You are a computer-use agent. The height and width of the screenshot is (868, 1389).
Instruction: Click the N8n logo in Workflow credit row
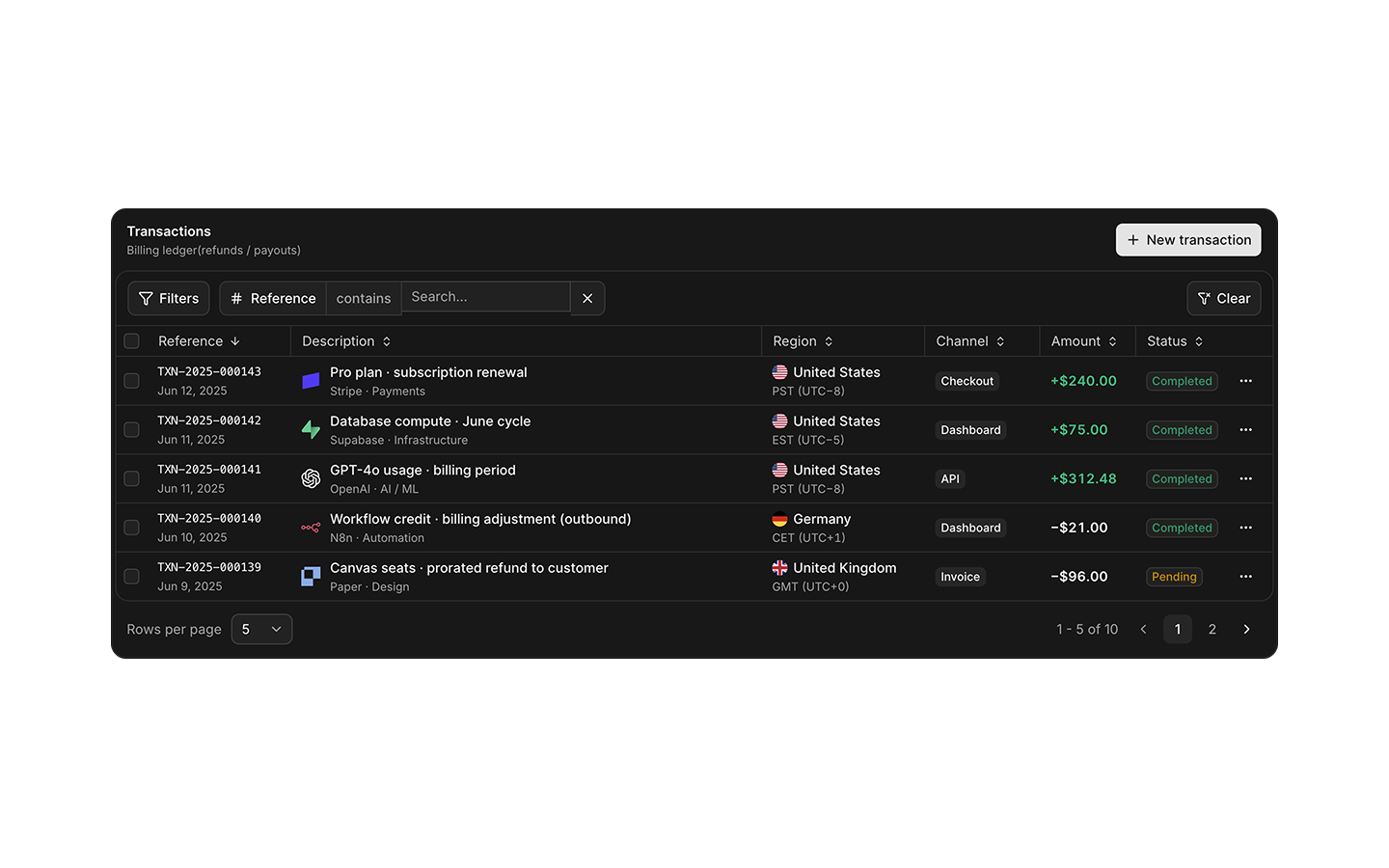[x=311, y=528]
